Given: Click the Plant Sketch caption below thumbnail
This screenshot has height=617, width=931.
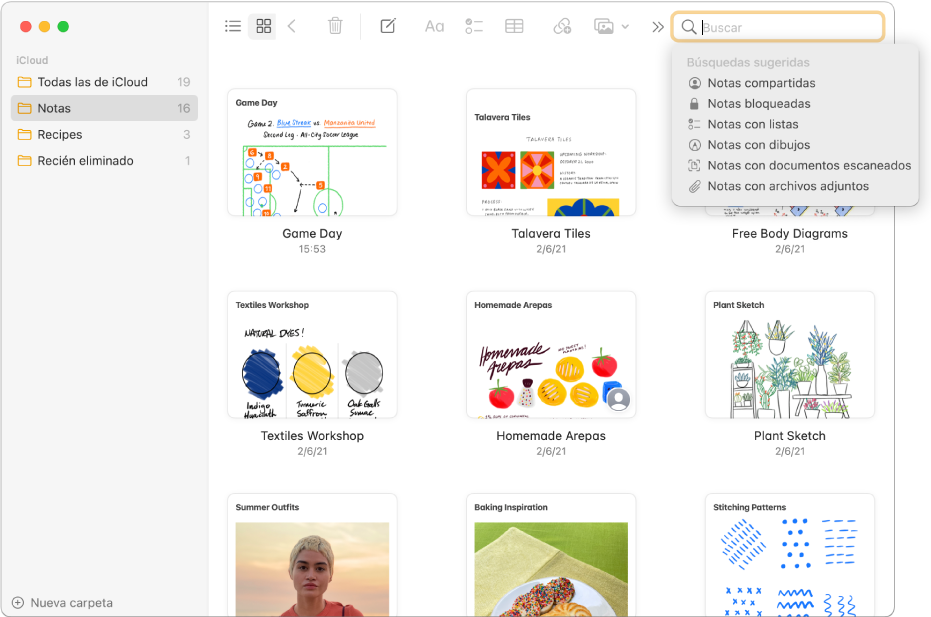Looking at the screenshot, I should [x=790, y=436].
